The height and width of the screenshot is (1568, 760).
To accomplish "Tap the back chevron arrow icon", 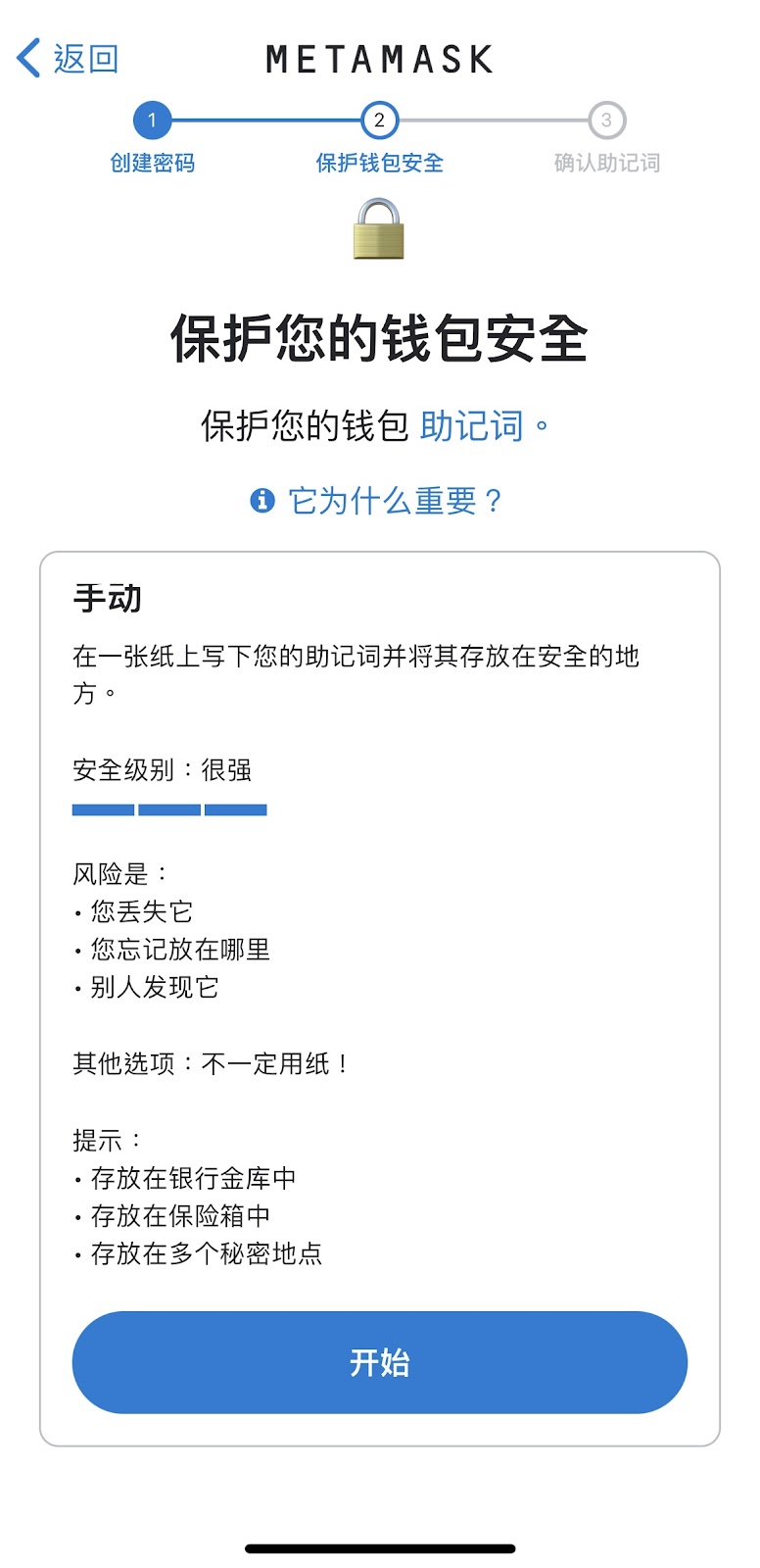I will coord(28,58).
